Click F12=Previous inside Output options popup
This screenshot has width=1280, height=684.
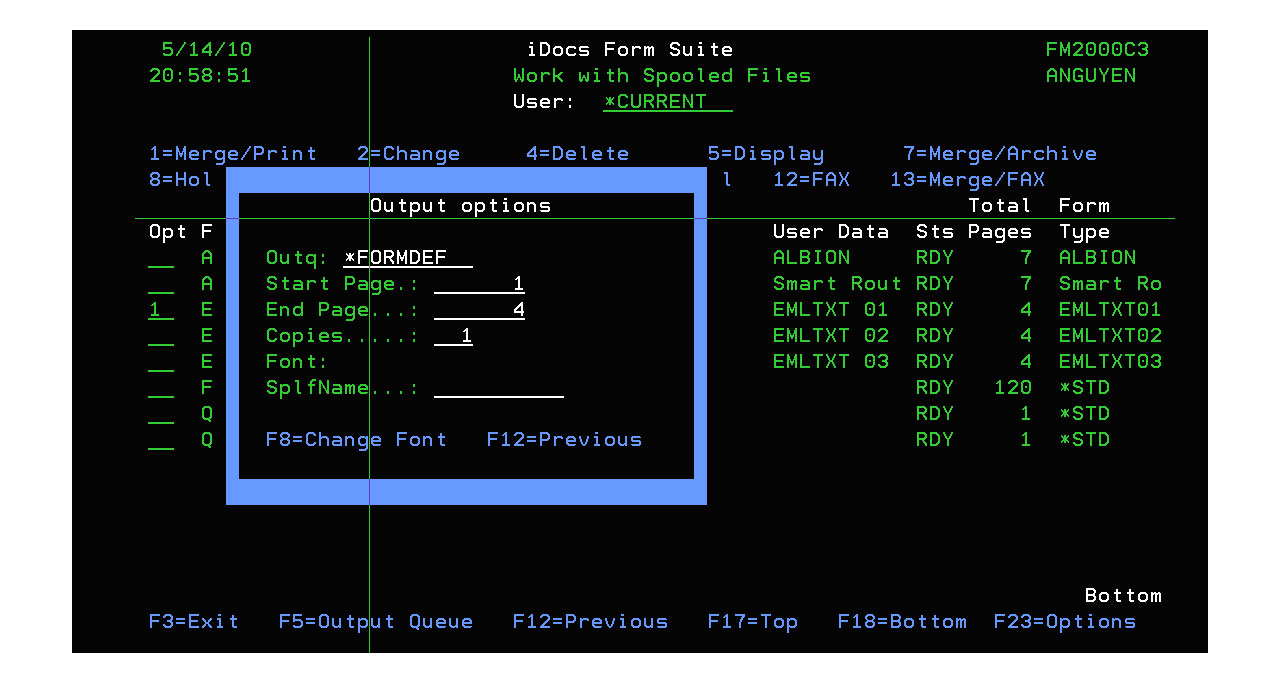(x=564, y=440)
